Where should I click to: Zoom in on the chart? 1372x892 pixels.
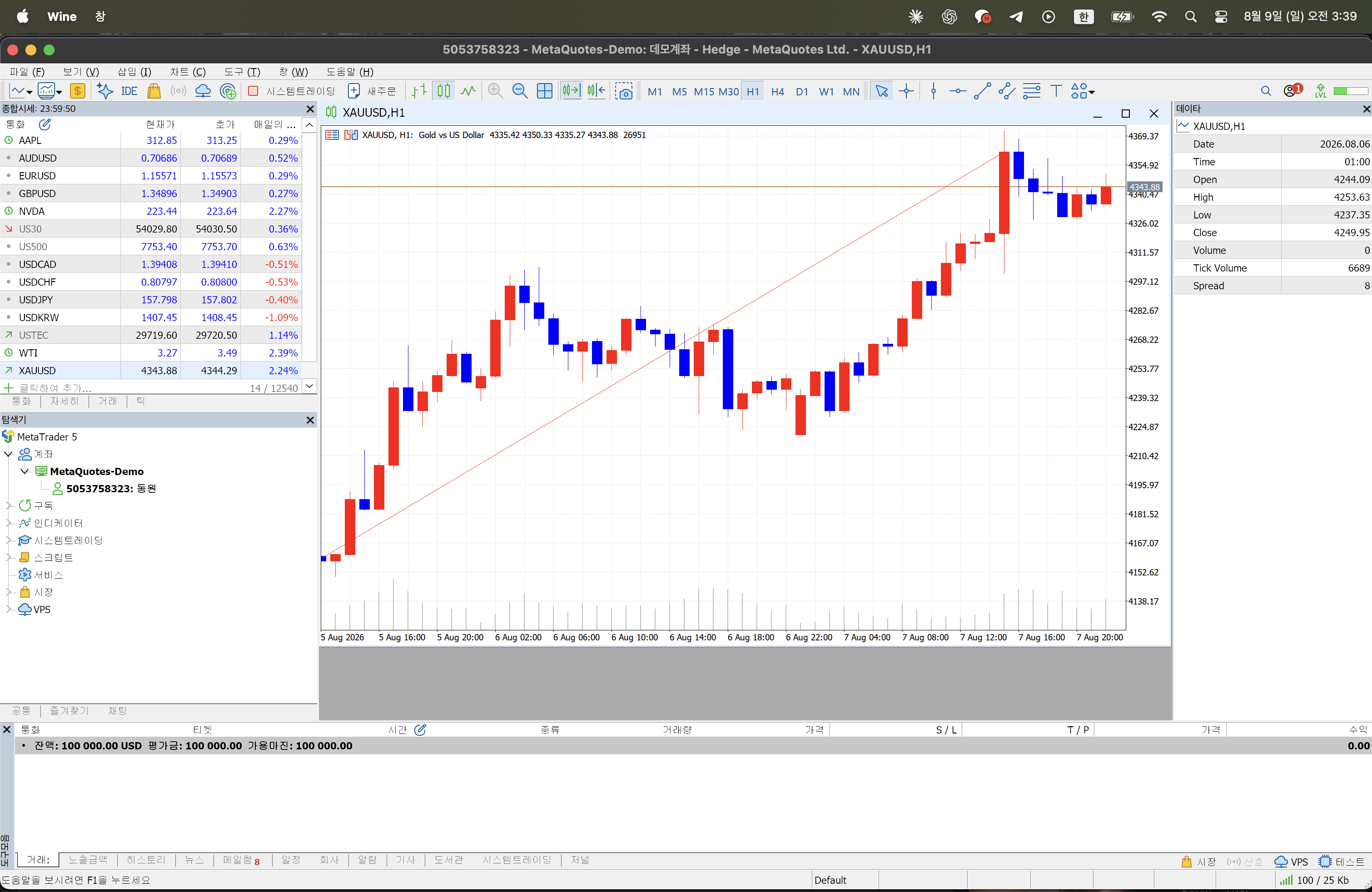pos(495,91)
